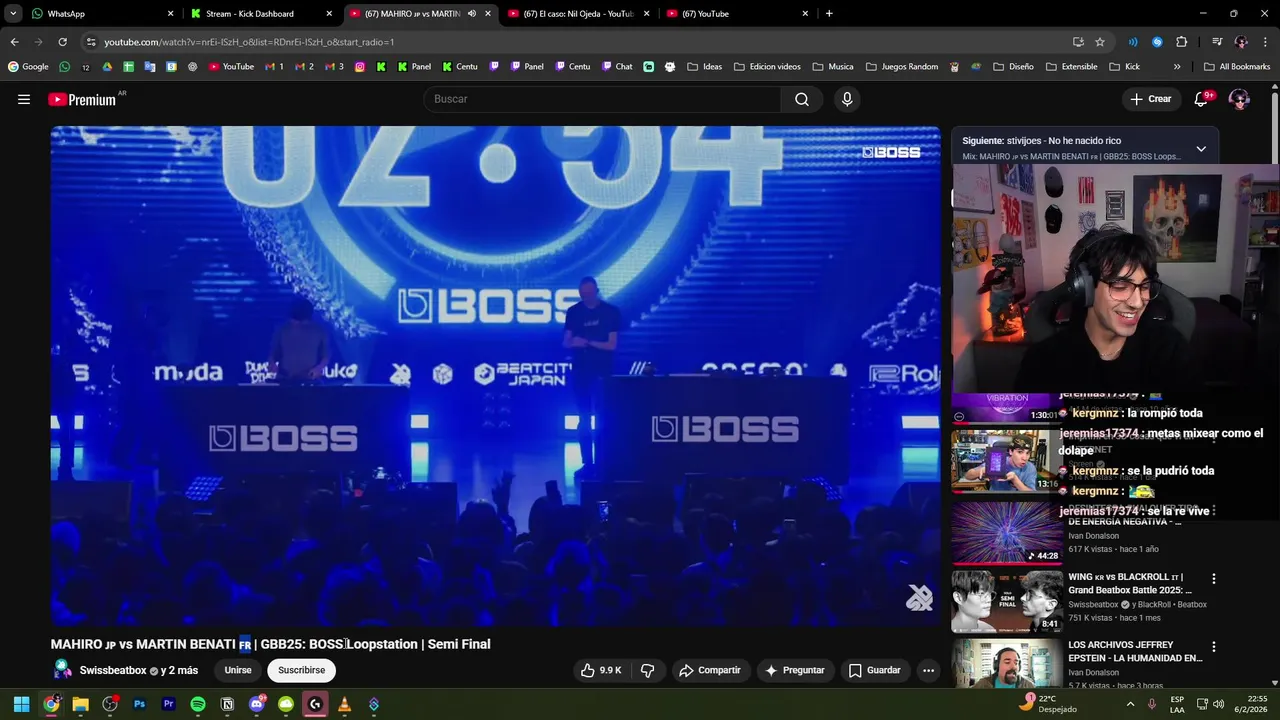Open Discord from the taskbar
Screen dimensions: 1280x720
coord(257,704)
